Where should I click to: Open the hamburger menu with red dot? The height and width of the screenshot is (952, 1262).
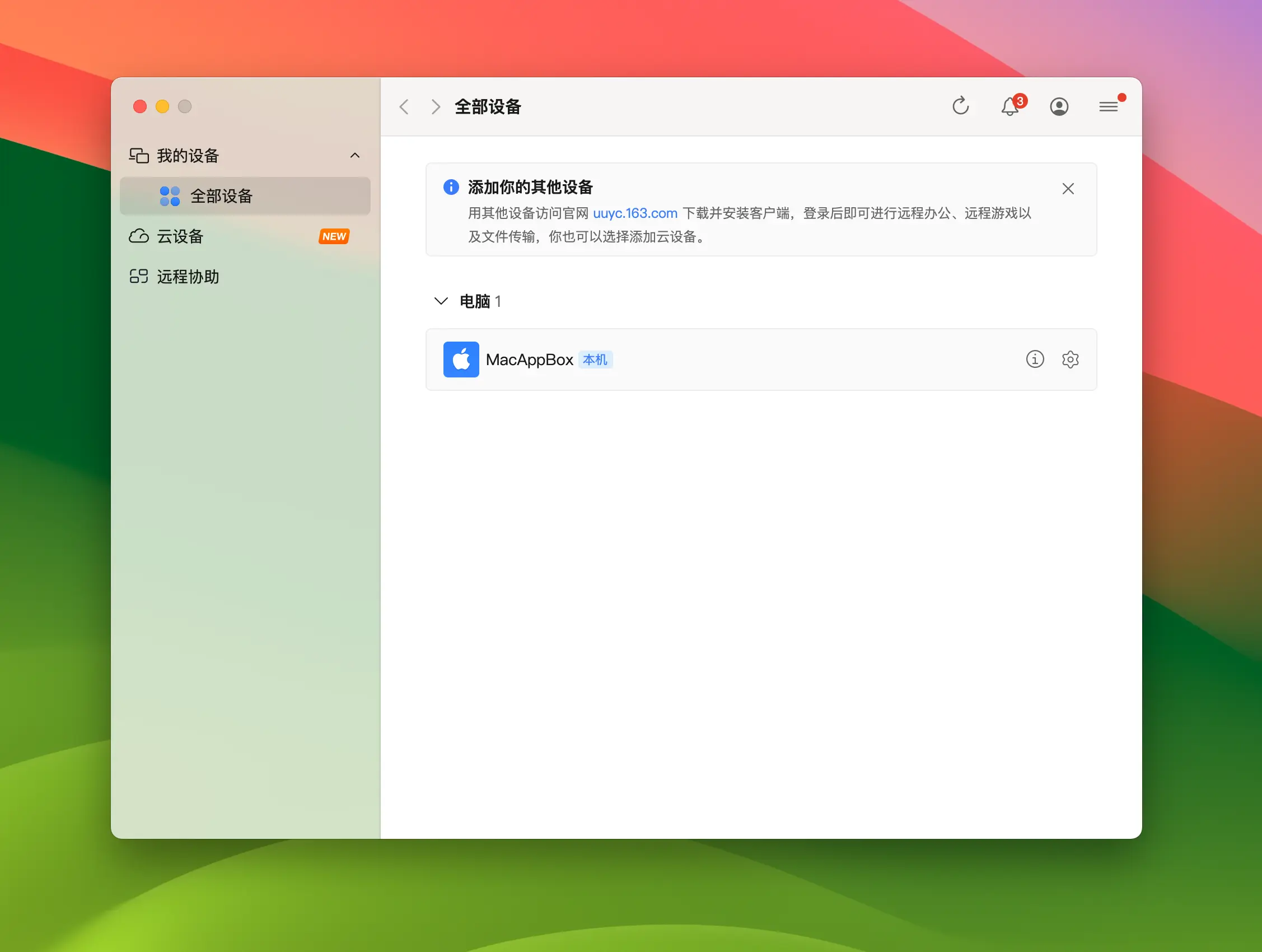pyautogui.click(x=1108, y=107)
